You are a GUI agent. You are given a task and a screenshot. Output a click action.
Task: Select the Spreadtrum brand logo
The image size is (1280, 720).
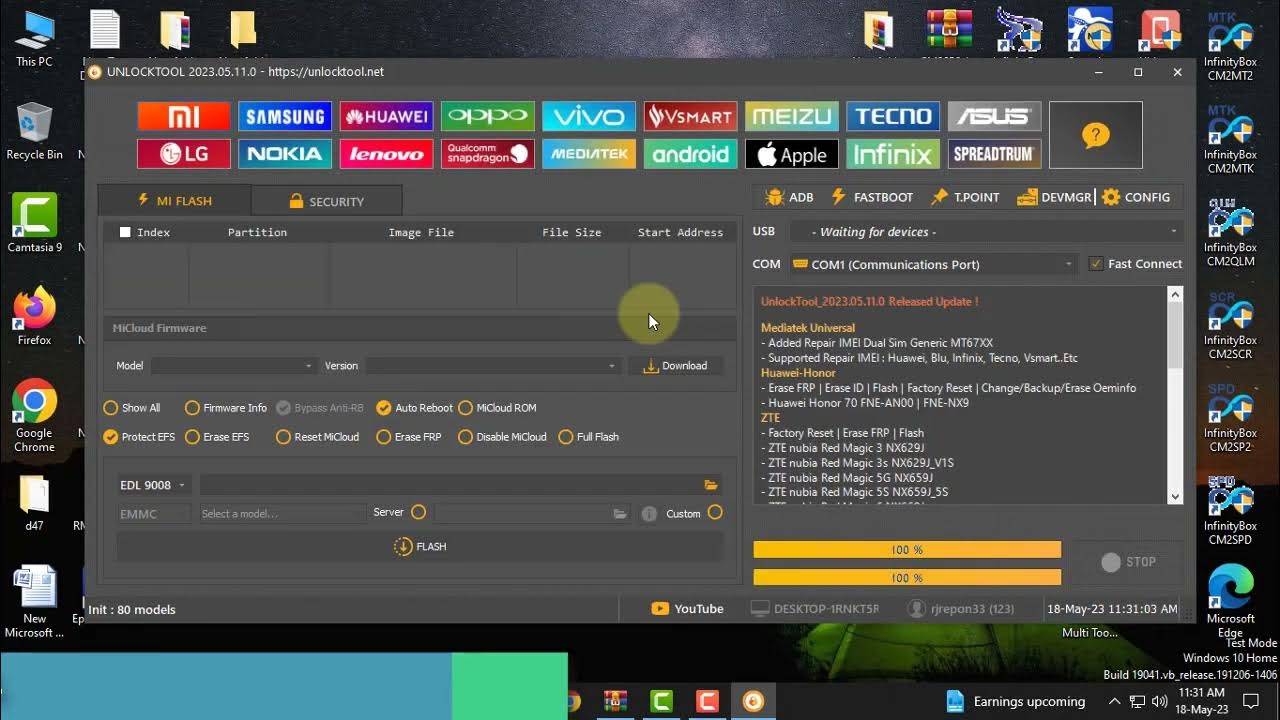point(994,154)
